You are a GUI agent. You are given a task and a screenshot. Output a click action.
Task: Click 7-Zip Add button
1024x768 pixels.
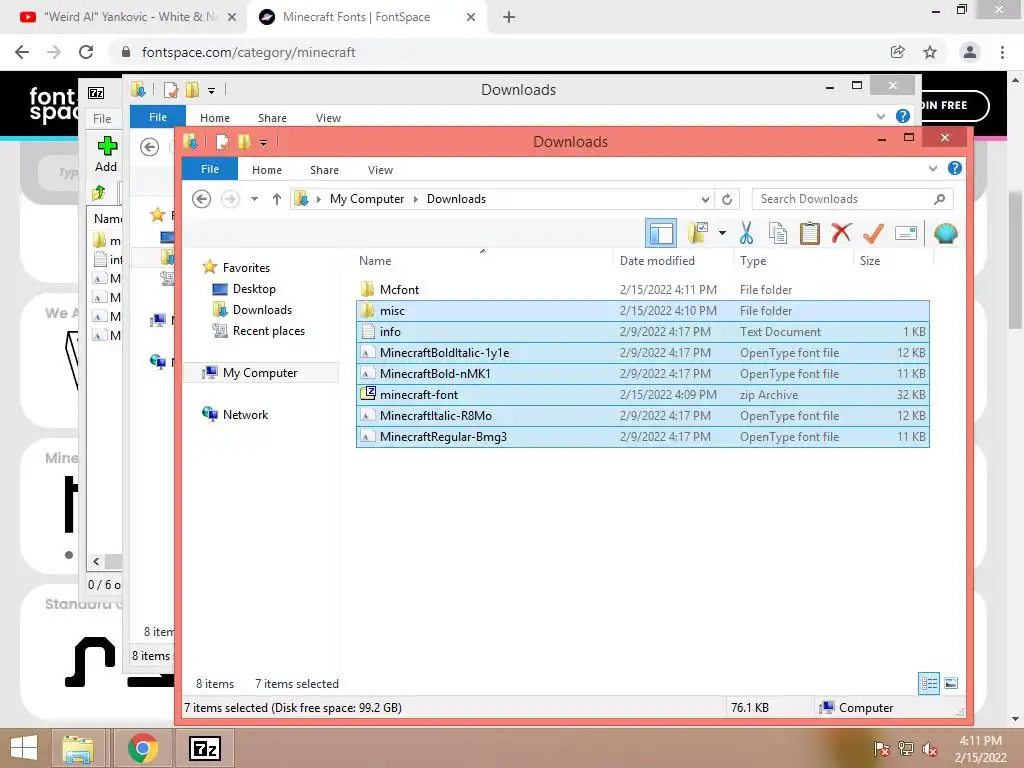pos(106,154)
